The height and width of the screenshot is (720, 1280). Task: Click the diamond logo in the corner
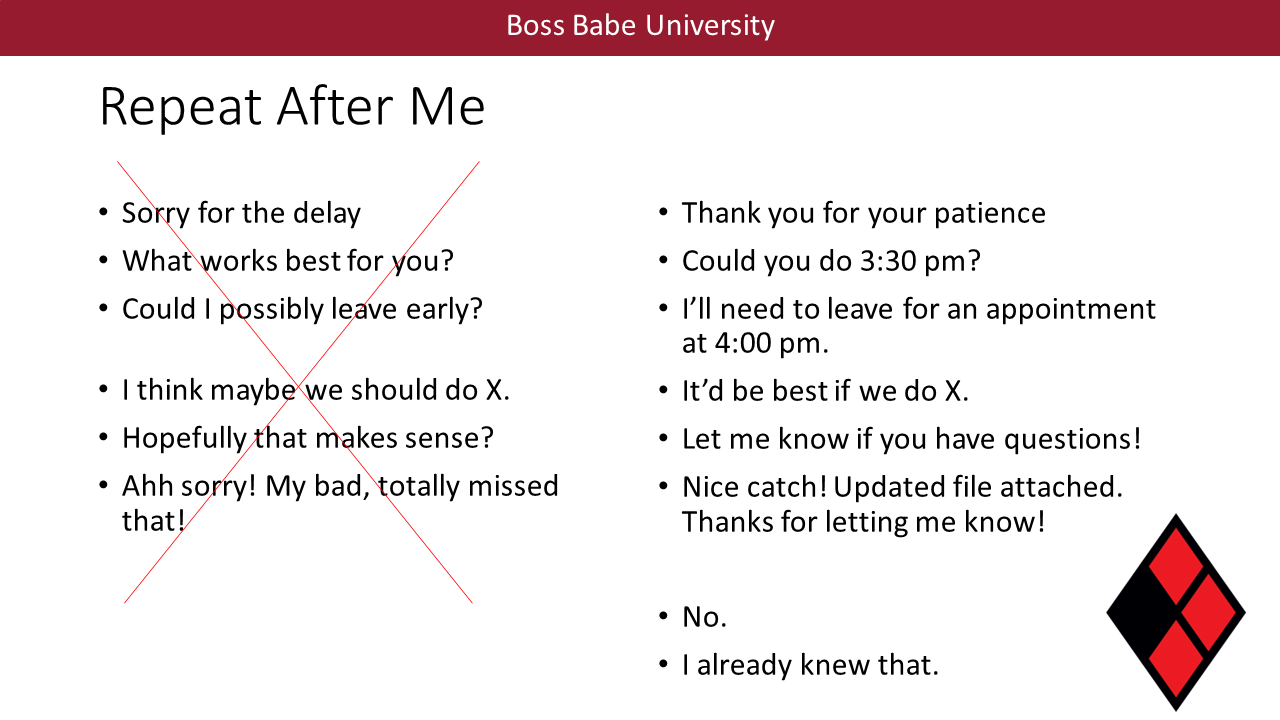point(1175,612)
